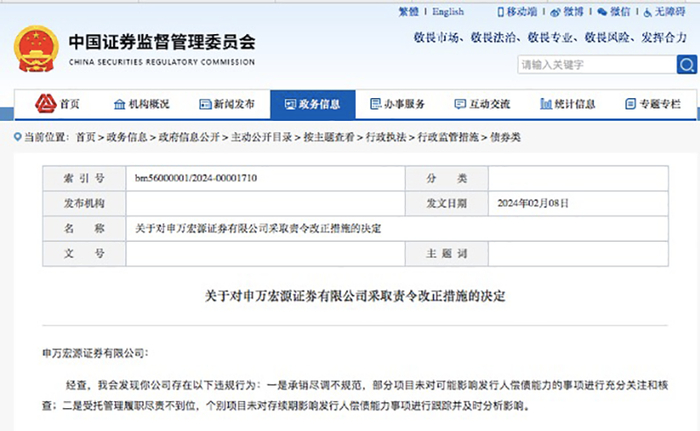This screenshot has height=431, width=700.
Task: Open the 无障碍 accessibility link
Action: pos(670,12)
